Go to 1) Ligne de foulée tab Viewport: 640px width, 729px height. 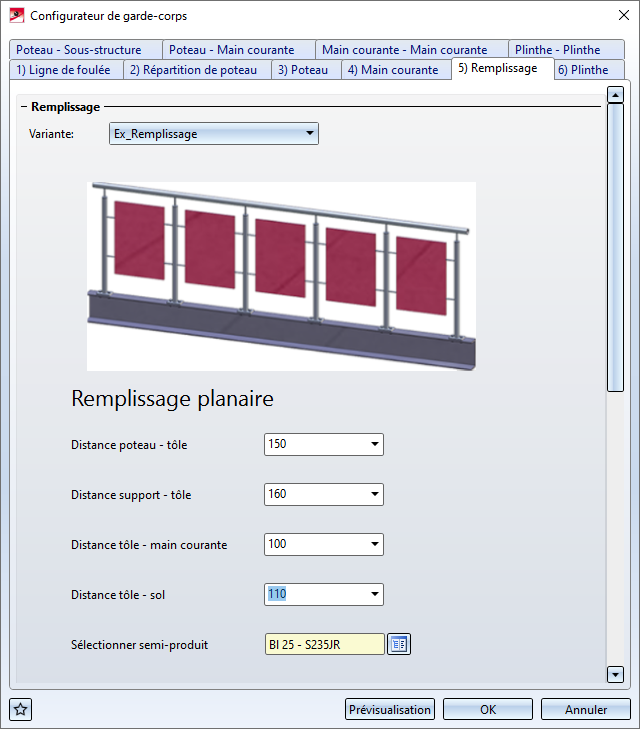click(x=66, y=70)
